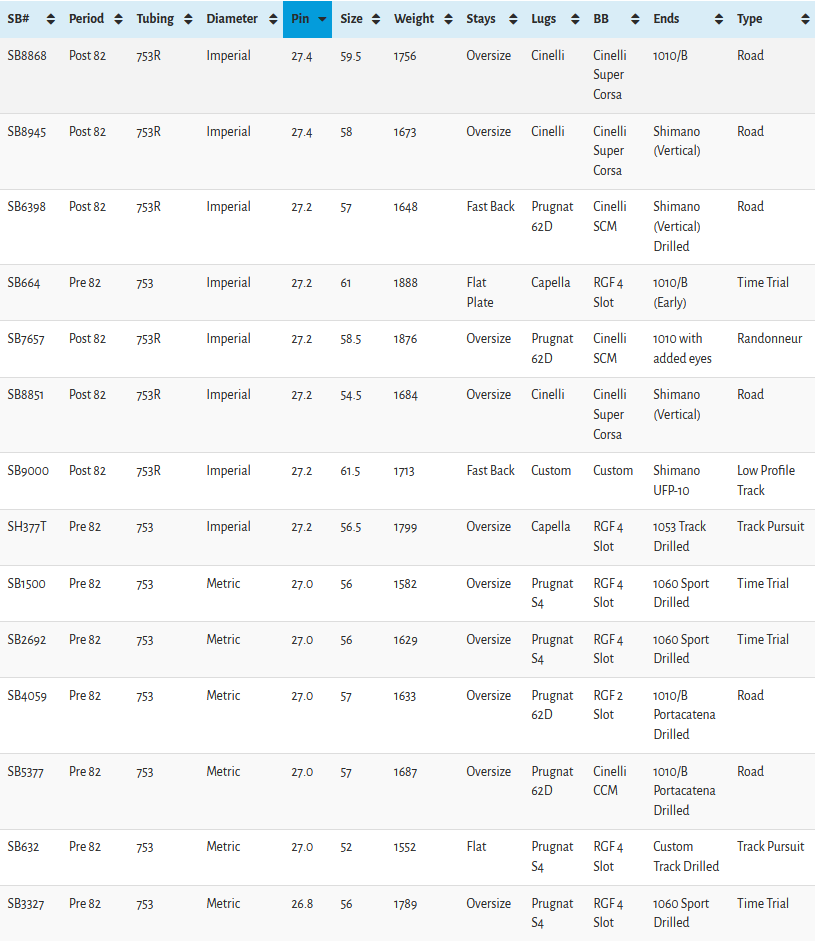Click the sort arrows next to Lugs
The width and height of the screenshot is (817, 941).
coord(576,19)
